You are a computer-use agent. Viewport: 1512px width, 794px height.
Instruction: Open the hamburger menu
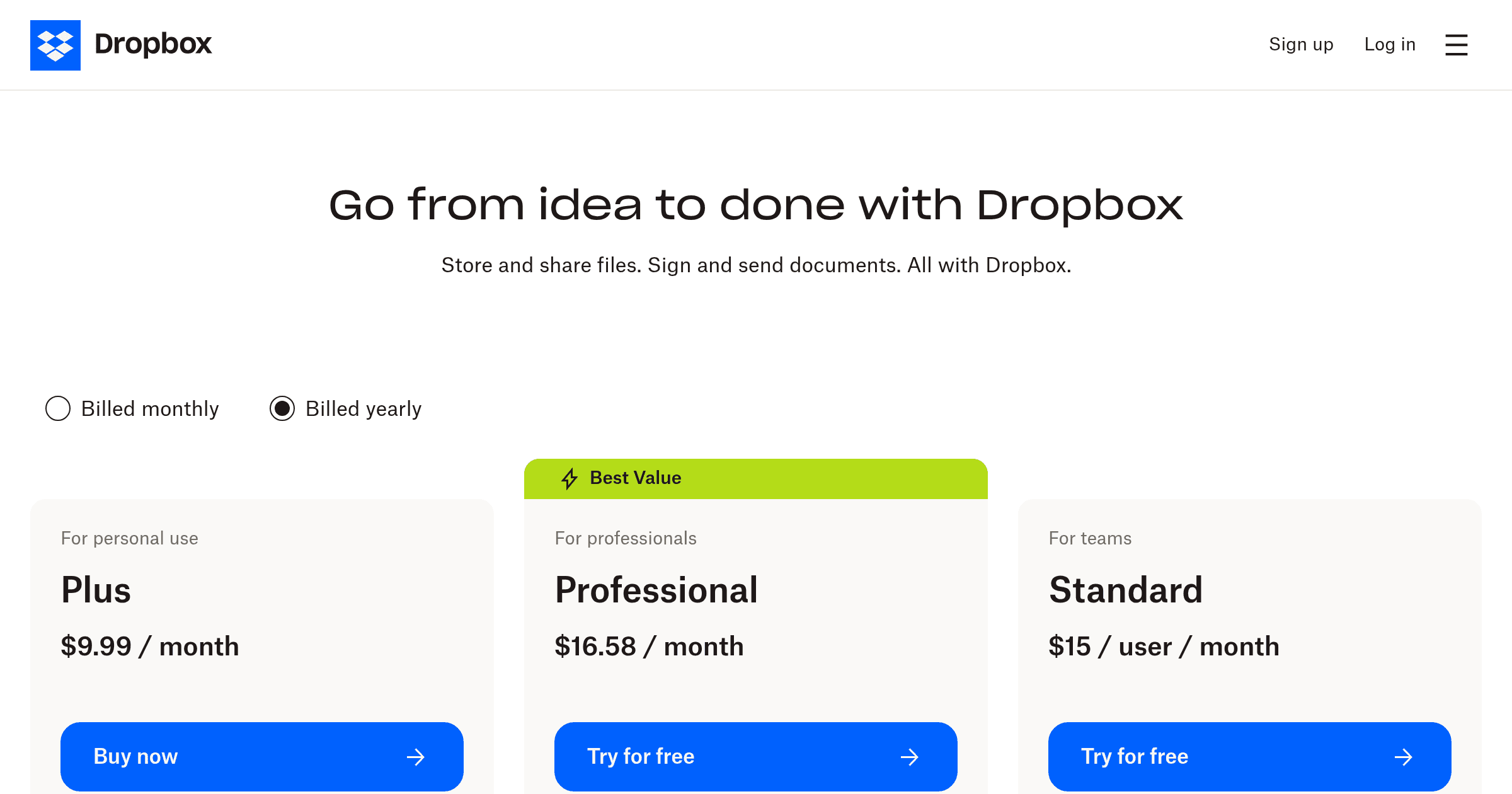1456,45
